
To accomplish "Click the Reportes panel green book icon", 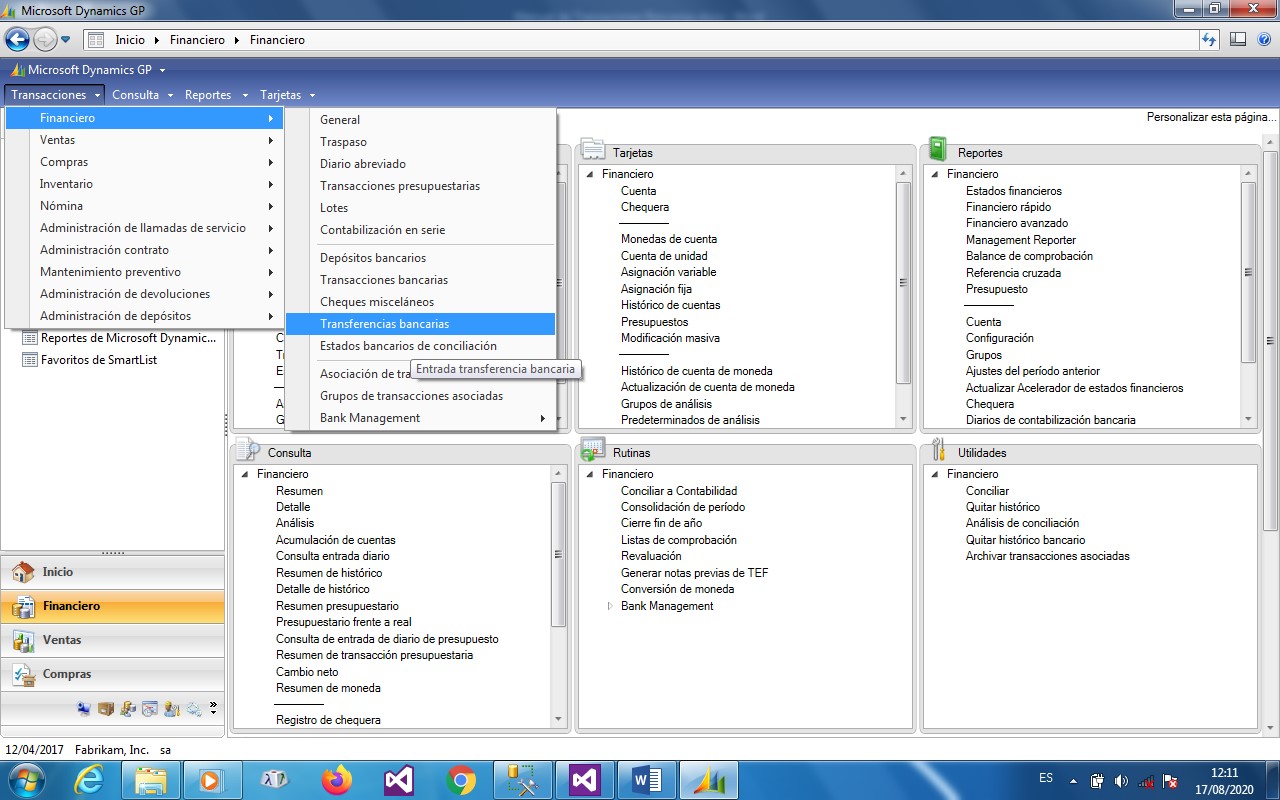I will (x=938, y=150).
